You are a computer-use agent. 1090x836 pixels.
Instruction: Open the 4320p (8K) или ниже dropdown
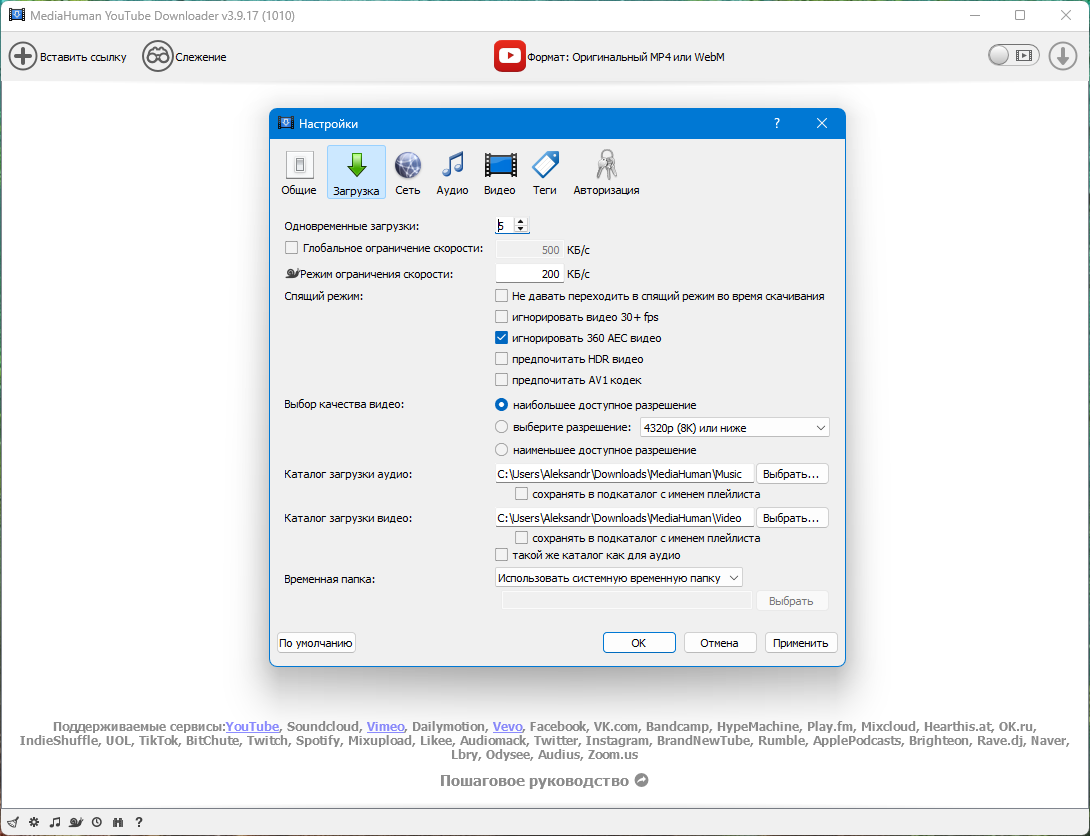735,427
